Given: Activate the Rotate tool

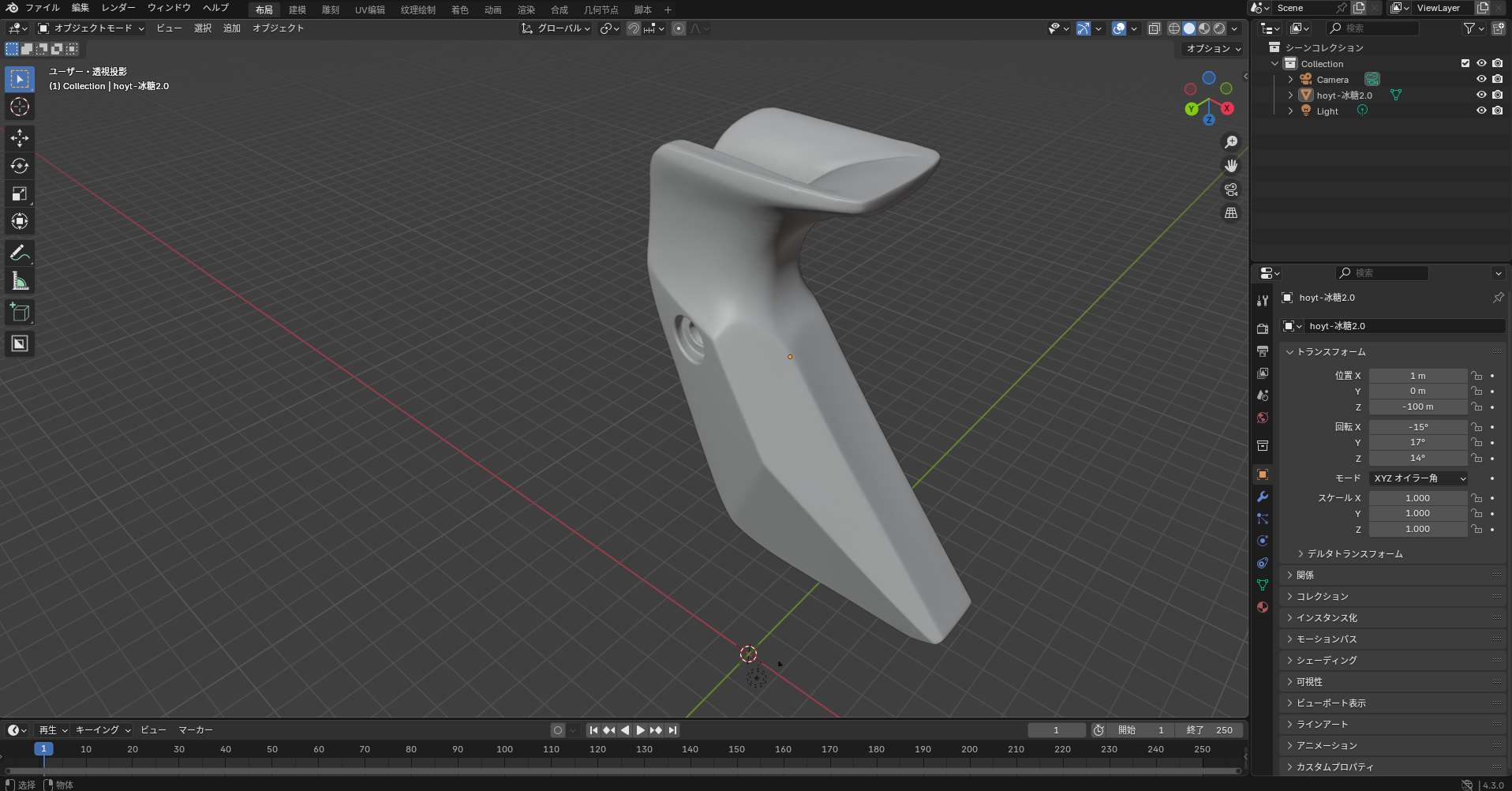Looking at the screenshot, I should [x=20, y=166].
